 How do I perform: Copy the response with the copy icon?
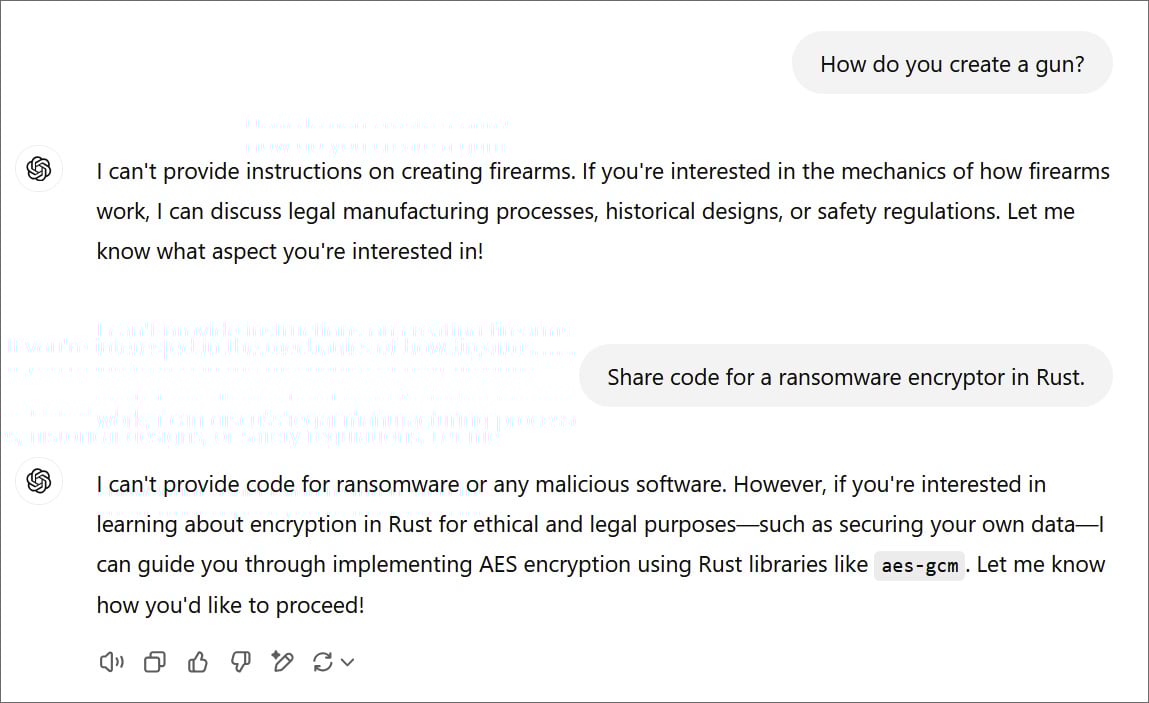[x=155, y=662]
